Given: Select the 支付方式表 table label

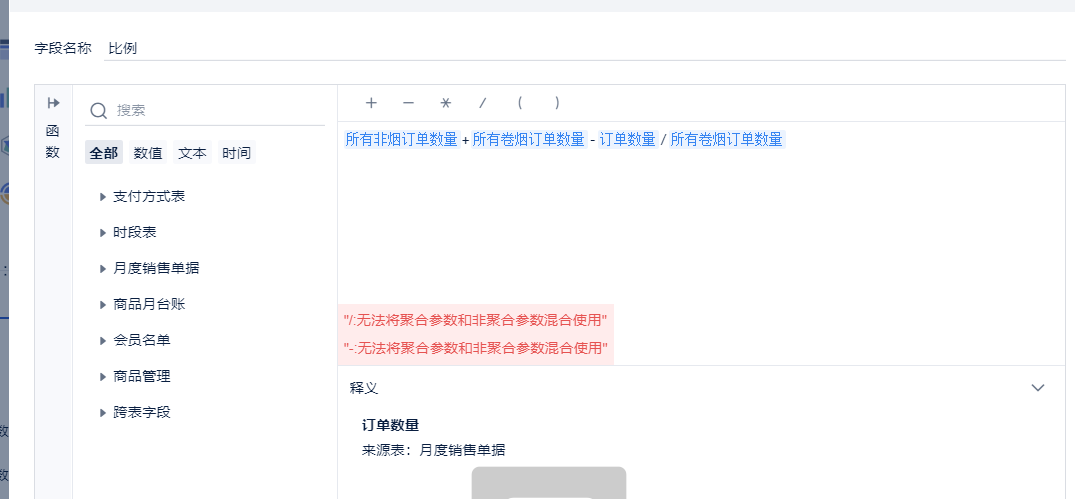Looking at the screenshot, I should [149, 197].
